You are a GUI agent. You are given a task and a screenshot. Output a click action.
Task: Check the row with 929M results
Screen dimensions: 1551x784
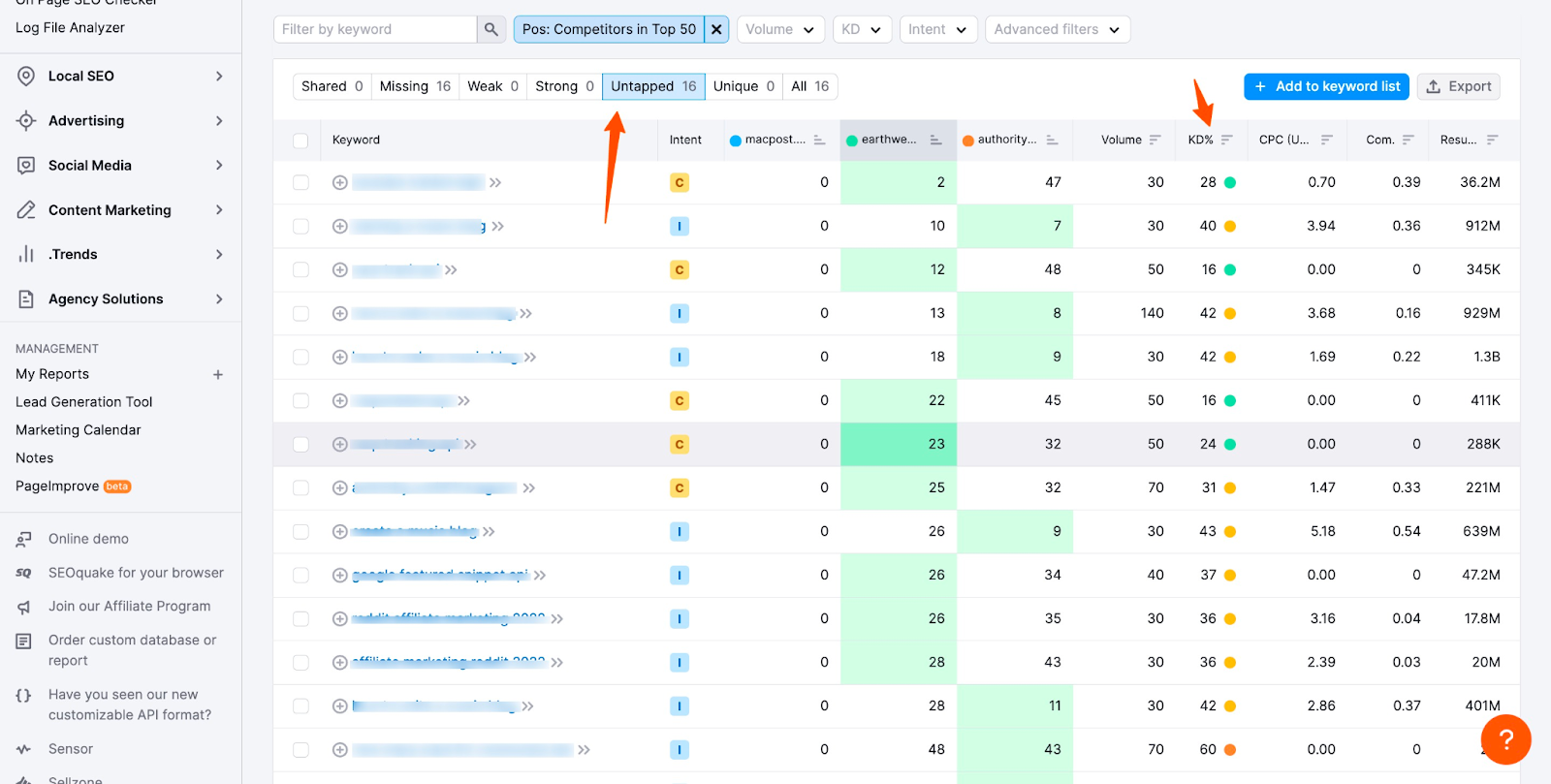[x=301, y=313]
